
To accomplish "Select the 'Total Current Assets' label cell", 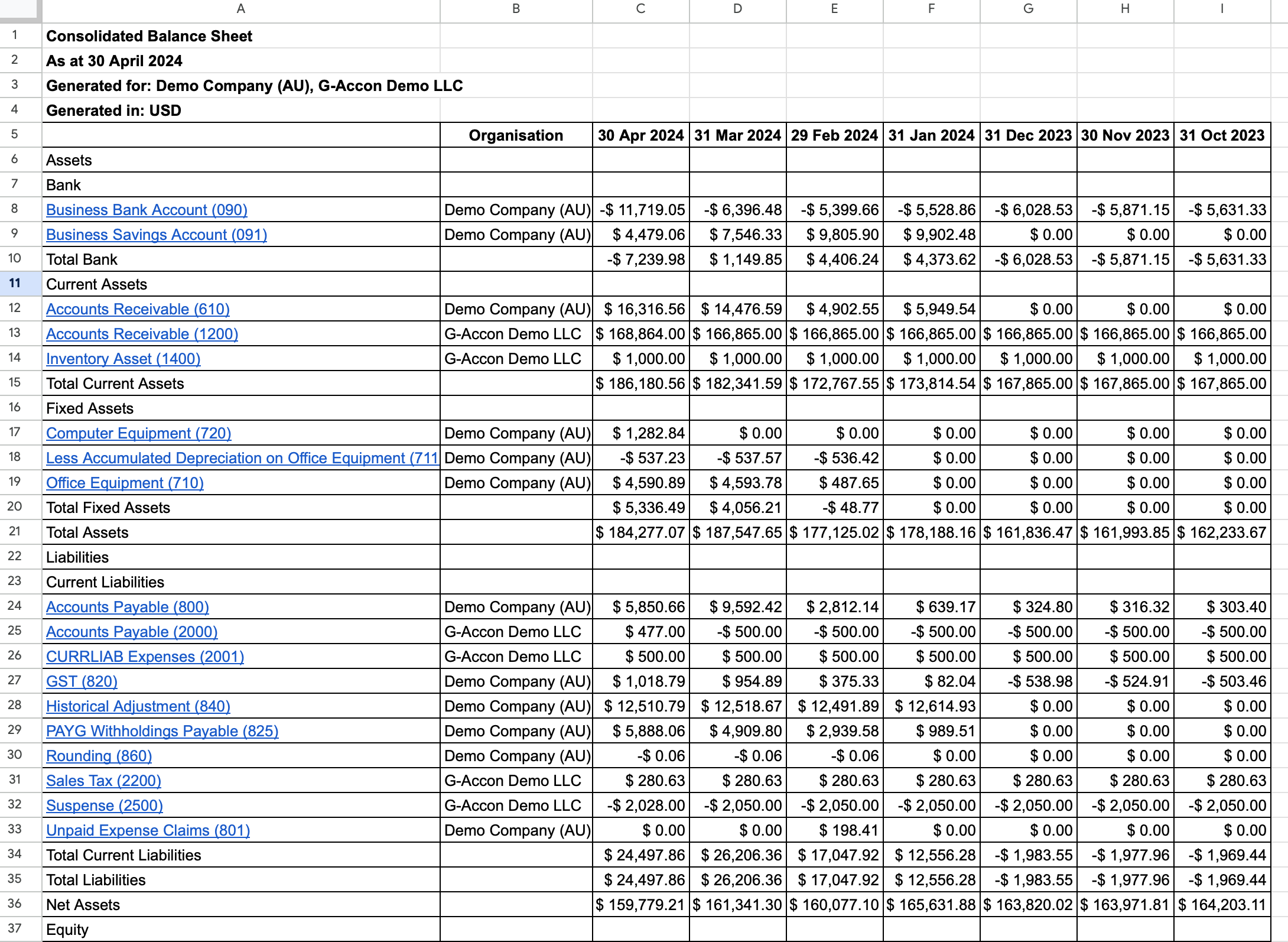I will (x=241, y=384).
